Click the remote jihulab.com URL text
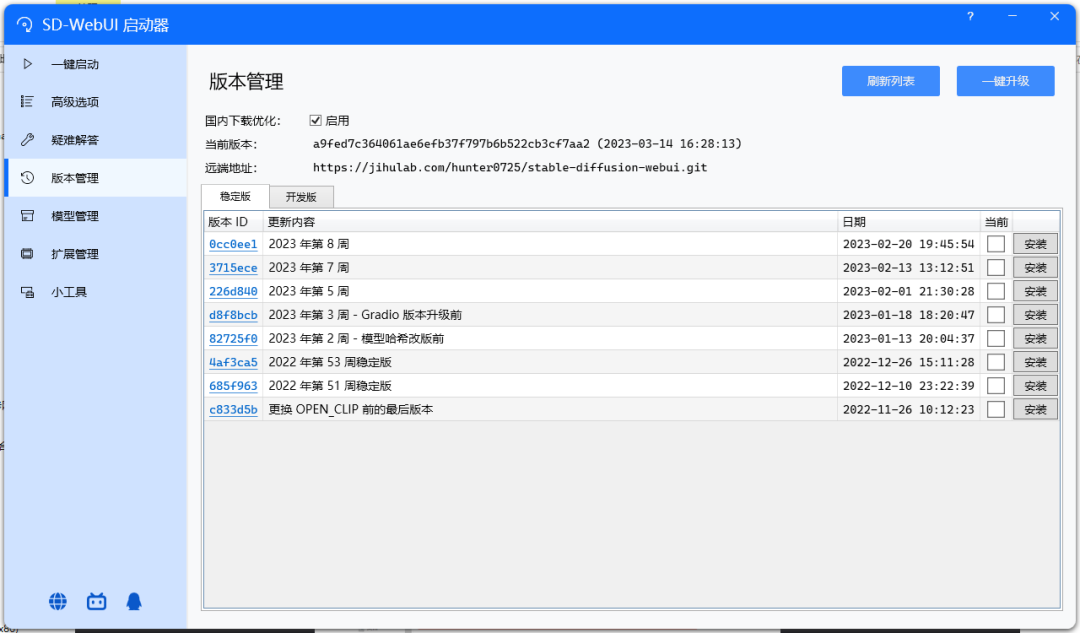1080x633 pixels. [510, 167]
